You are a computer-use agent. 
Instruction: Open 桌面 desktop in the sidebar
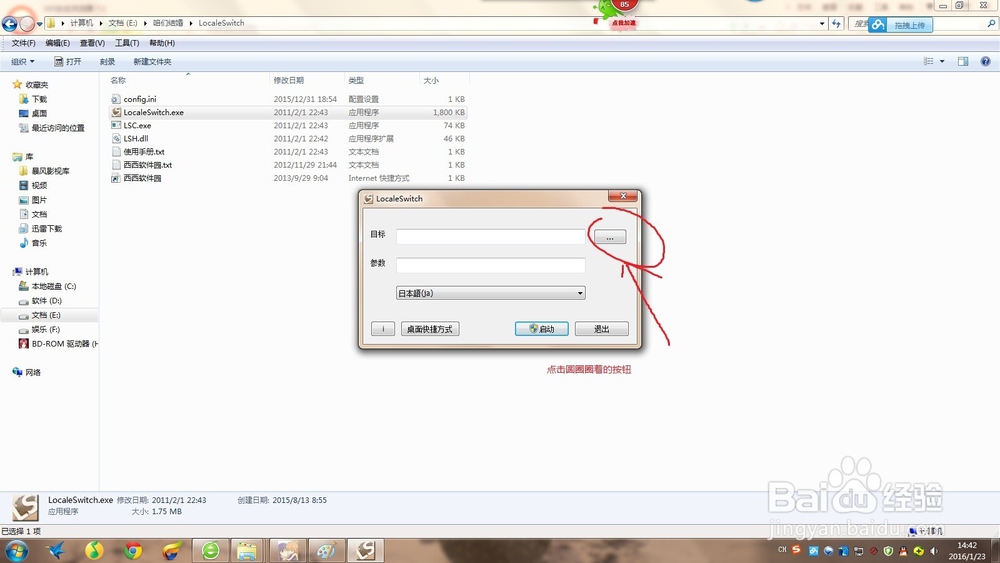pyautogui.click(x=39, y=113)
